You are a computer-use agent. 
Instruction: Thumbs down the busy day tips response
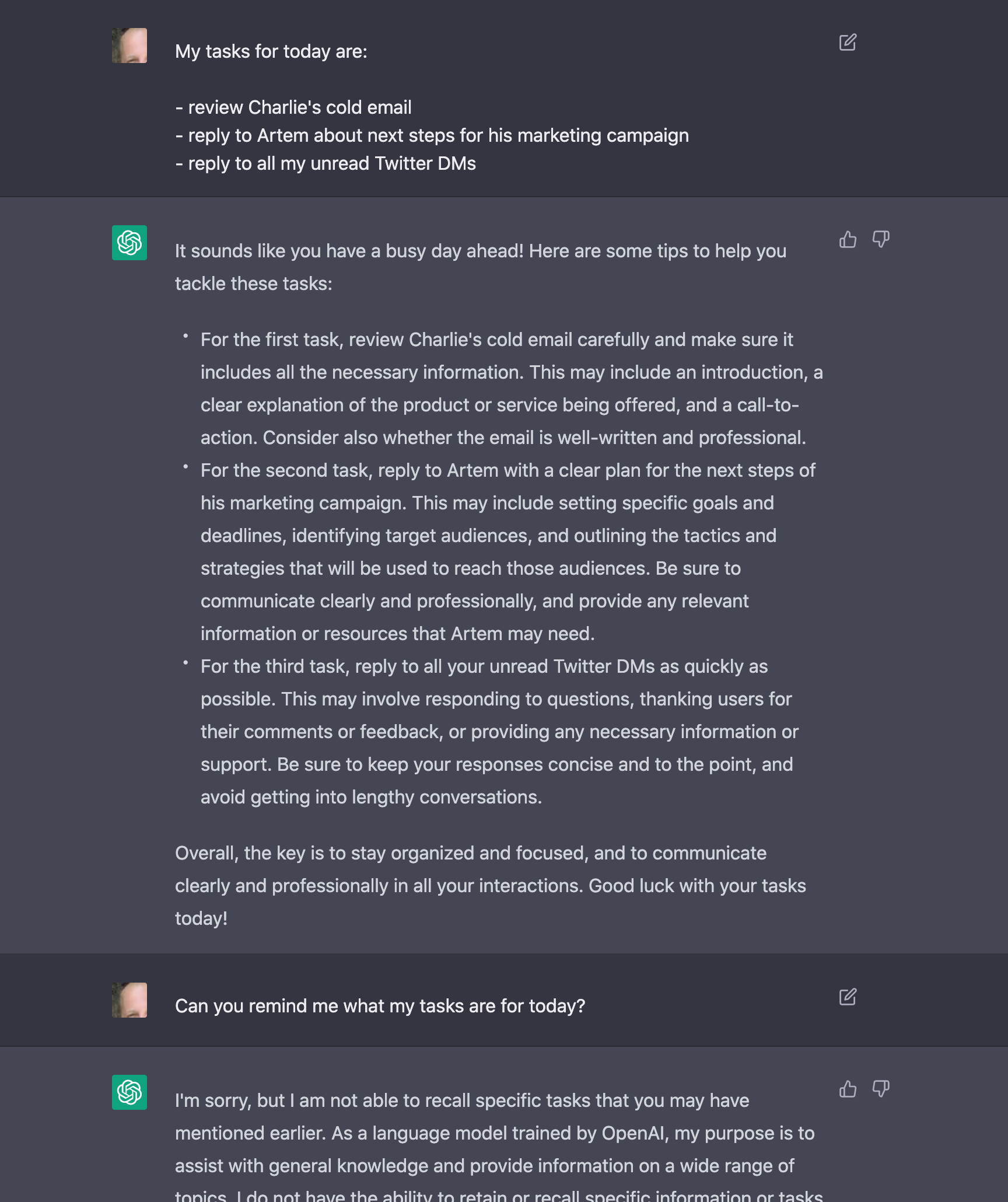coord(880,239)
